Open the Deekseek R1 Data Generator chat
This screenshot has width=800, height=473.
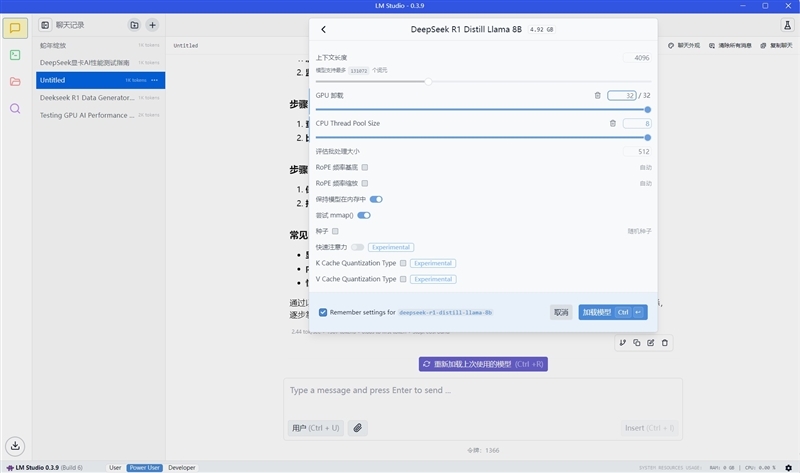pyautogui.click(x=101, y=97)
